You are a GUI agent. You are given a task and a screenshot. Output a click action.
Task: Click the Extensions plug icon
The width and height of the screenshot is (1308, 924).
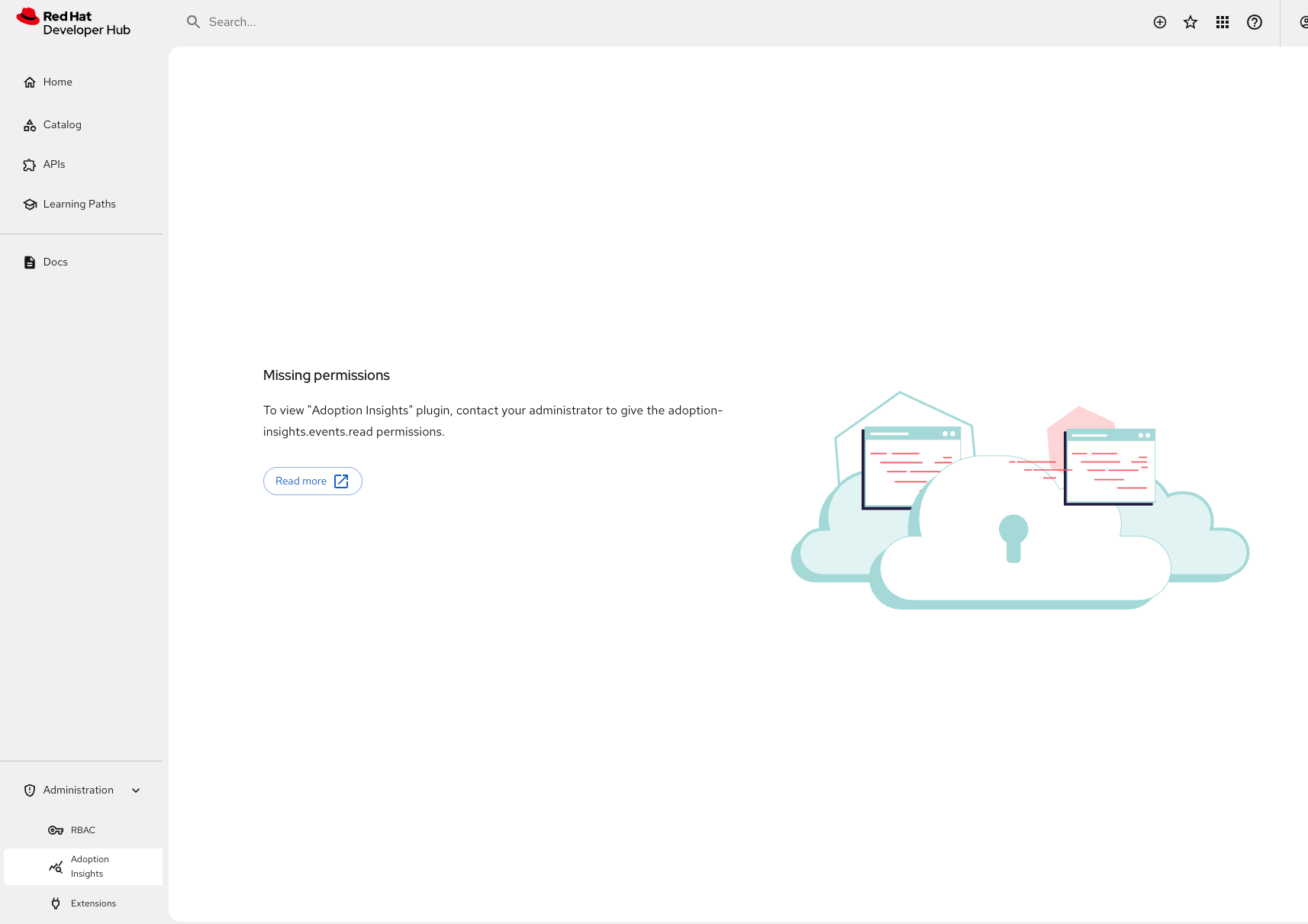(x=56, y=903)
